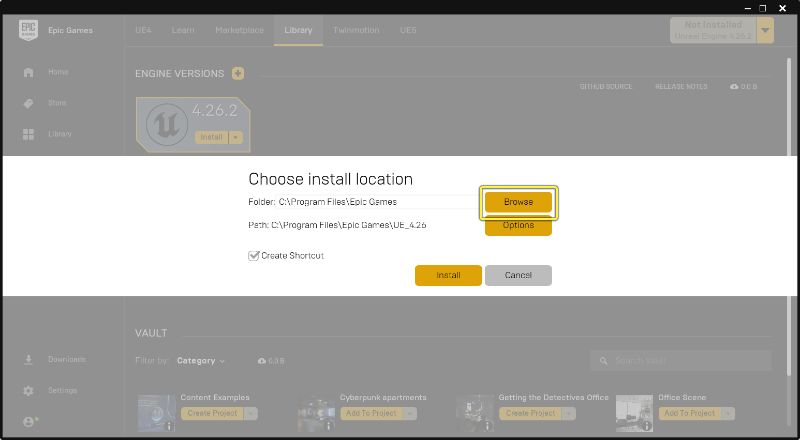Switch to the Marketplace tab
This screenshot has height=440, width=800.
(x=239, y=30)
